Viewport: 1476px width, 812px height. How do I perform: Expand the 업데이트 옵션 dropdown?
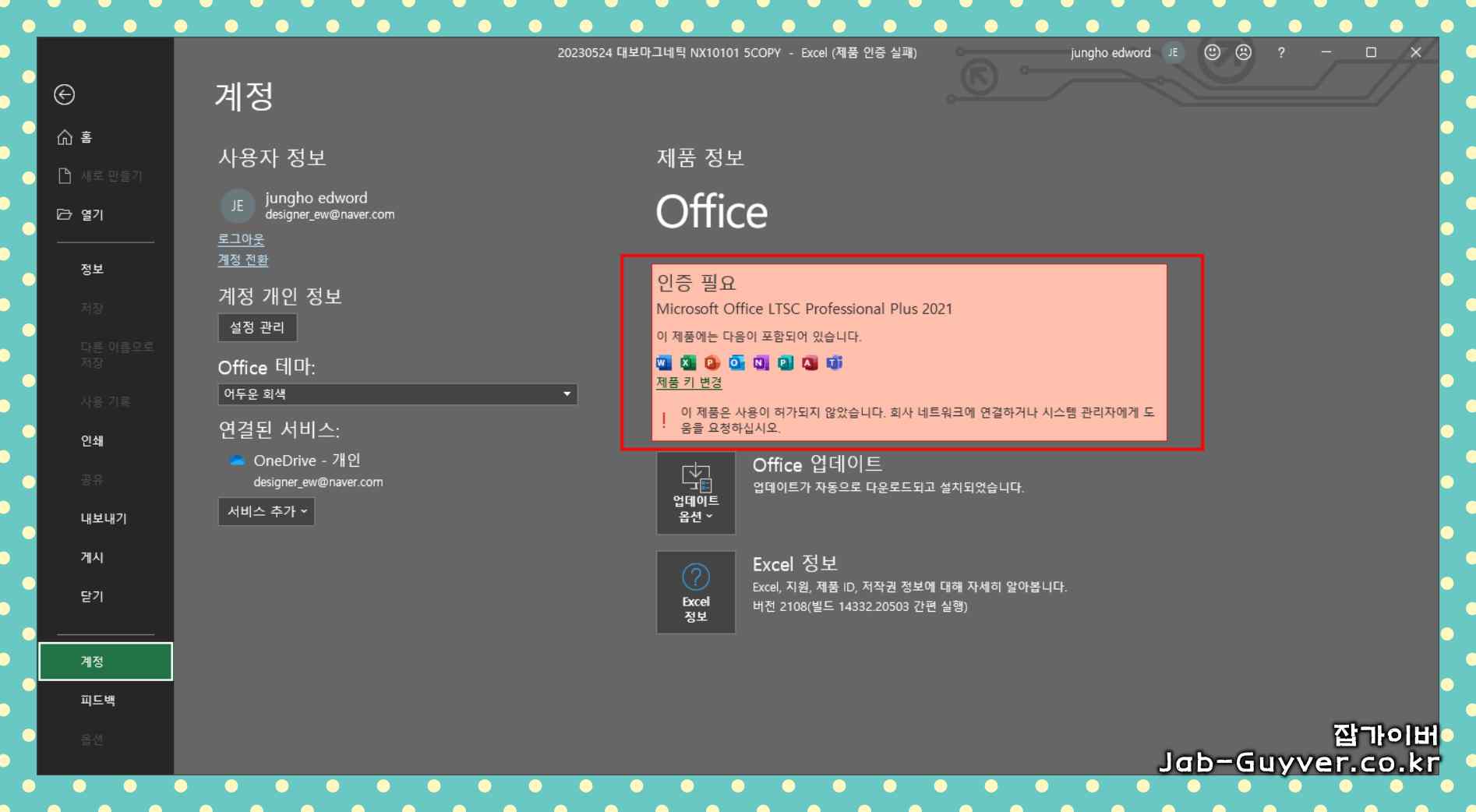point(695,492)
